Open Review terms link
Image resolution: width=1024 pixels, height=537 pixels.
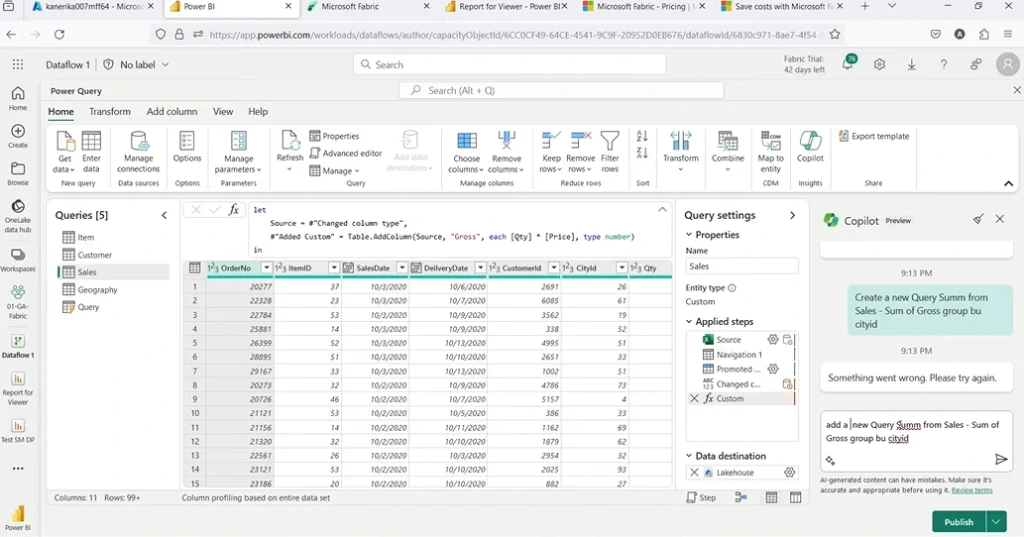(972, 490)
